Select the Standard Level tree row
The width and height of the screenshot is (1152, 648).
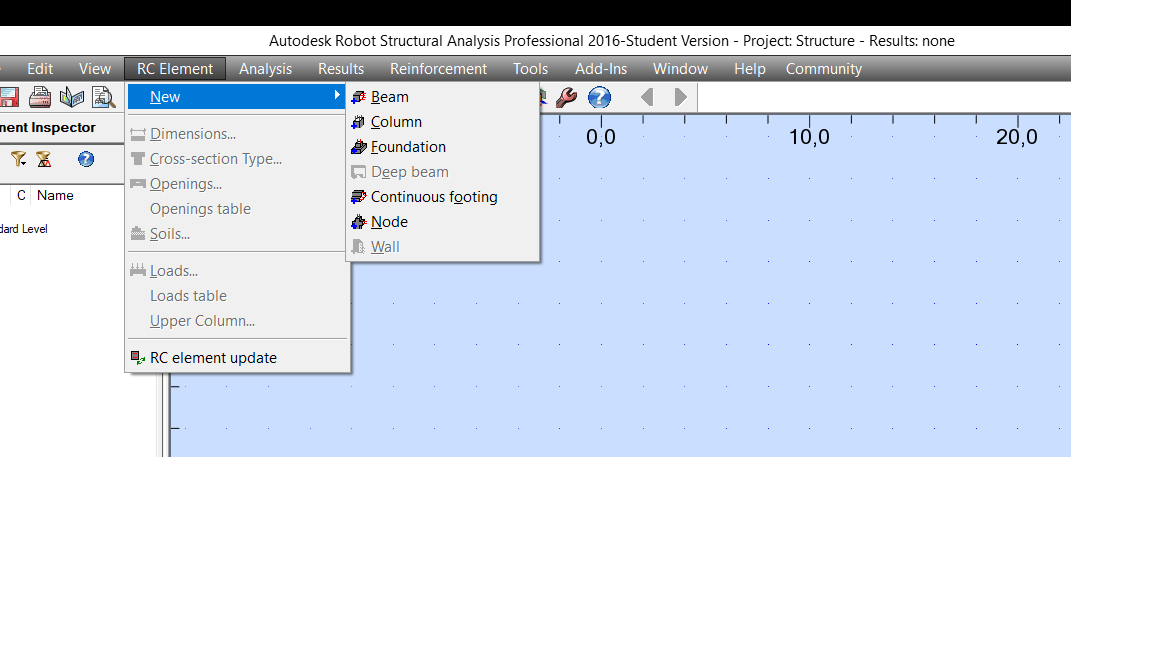point(24,229)
